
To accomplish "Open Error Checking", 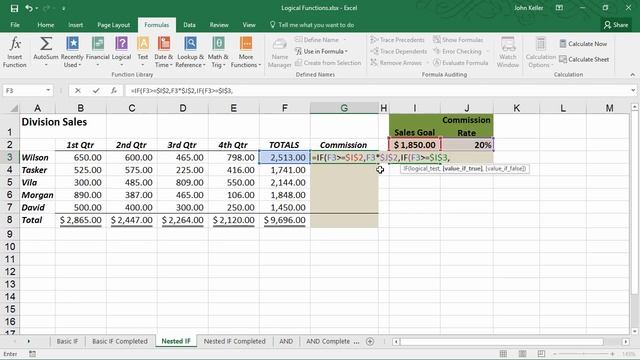I will [x=457, y=51].
